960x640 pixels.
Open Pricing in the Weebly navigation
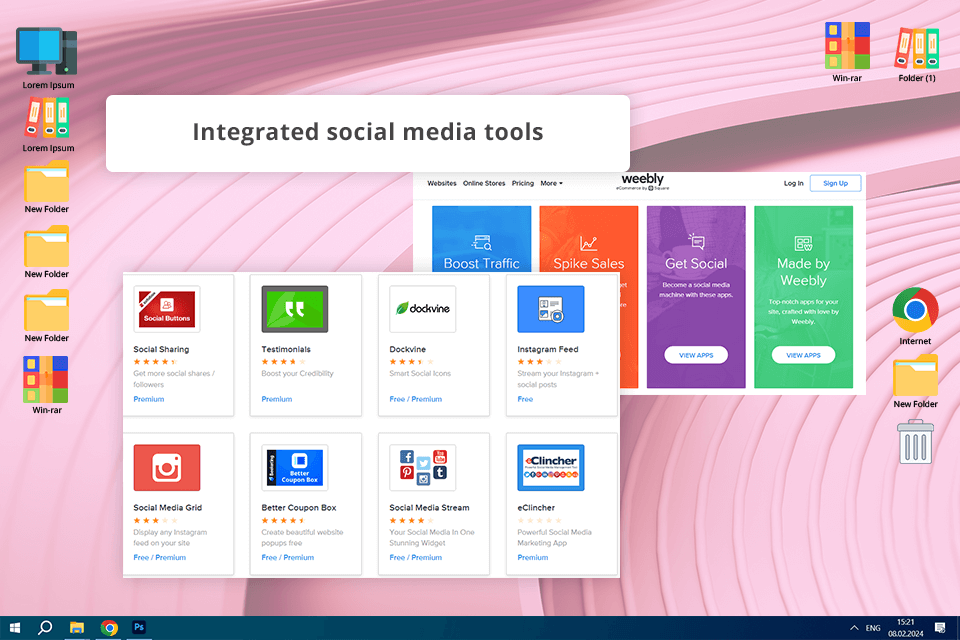tap(523, 183)
